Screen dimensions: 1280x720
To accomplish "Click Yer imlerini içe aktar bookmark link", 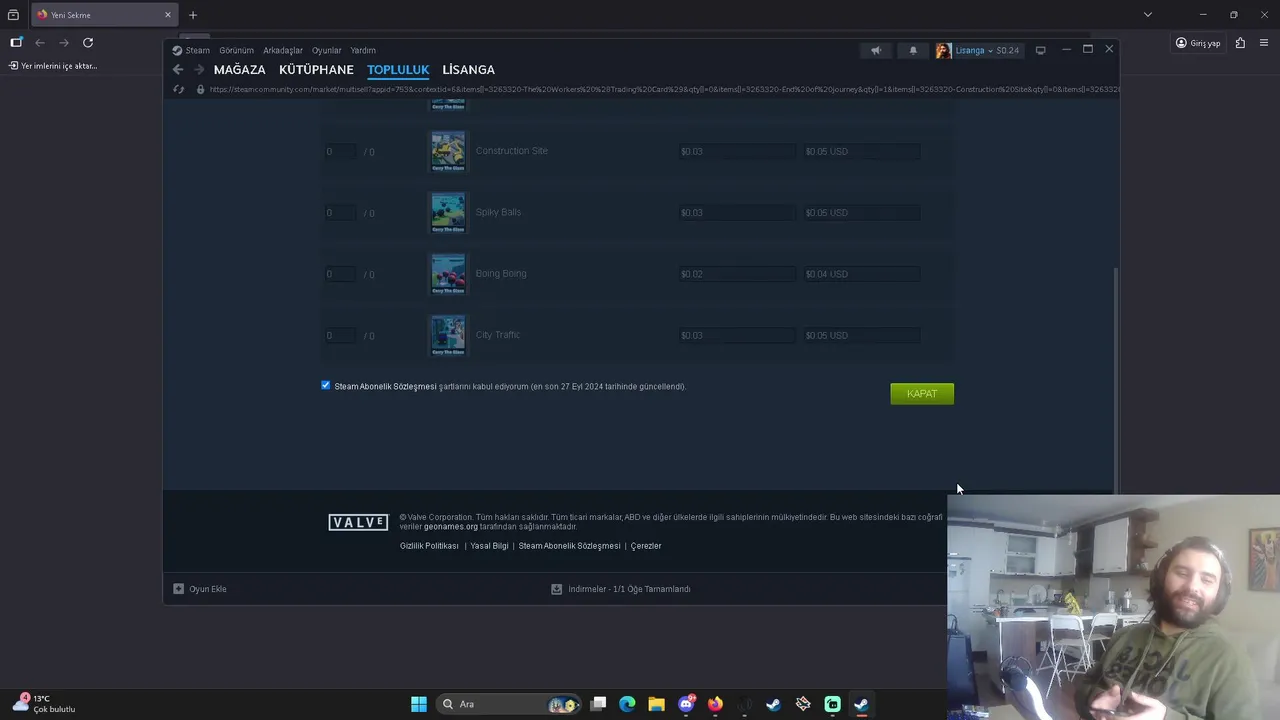I will (x=53, y=66).
